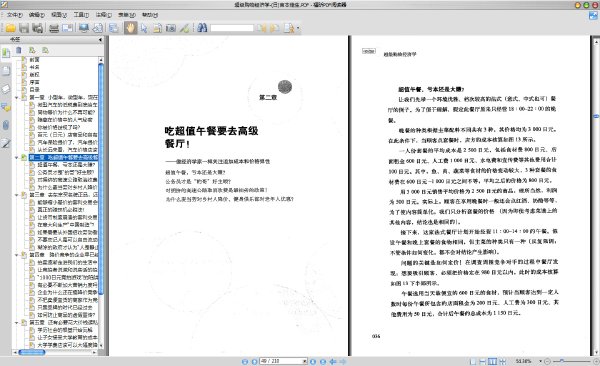Open the 1000日元 bookmark entry

(68, 277)
